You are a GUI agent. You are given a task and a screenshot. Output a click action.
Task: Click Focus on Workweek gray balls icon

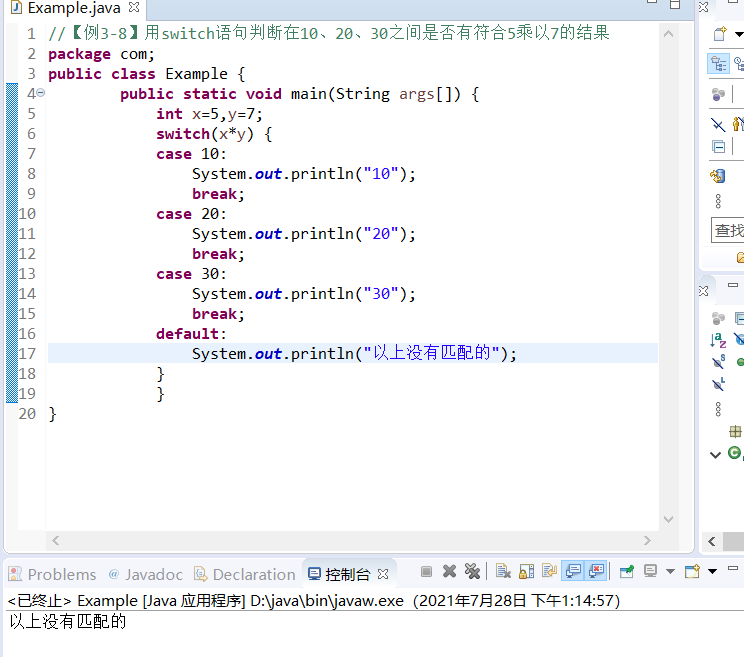(718, 94)
